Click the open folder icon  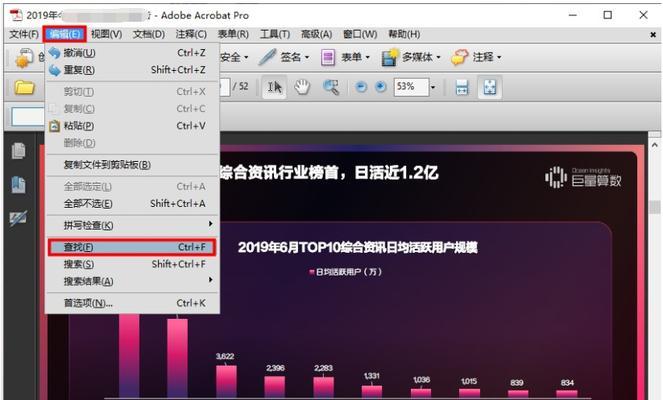(x=25, y=88)
